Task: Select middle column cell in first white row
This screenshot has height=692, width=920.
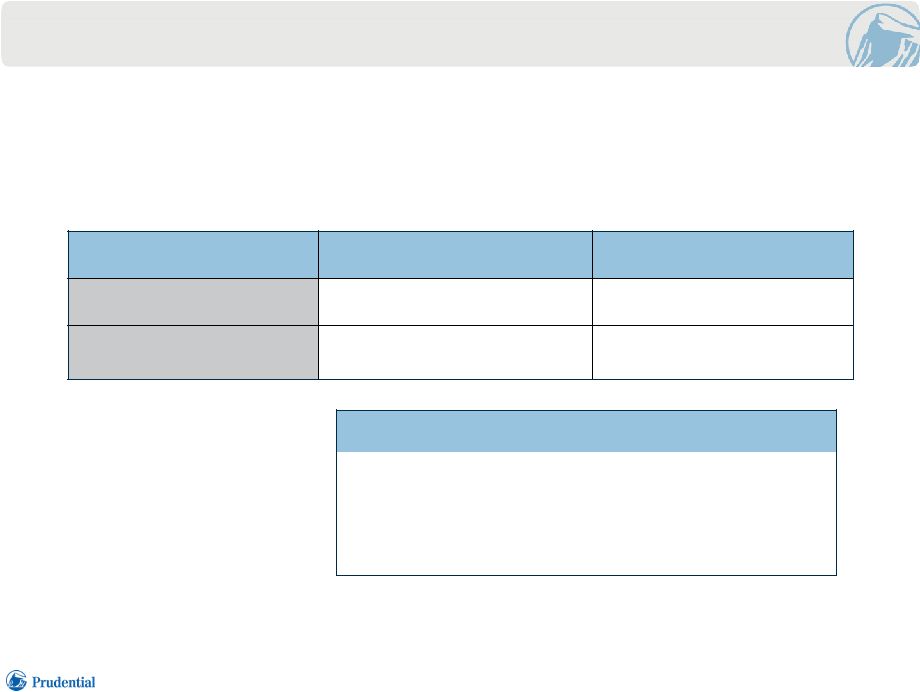Action: click(x=455, y=302)
